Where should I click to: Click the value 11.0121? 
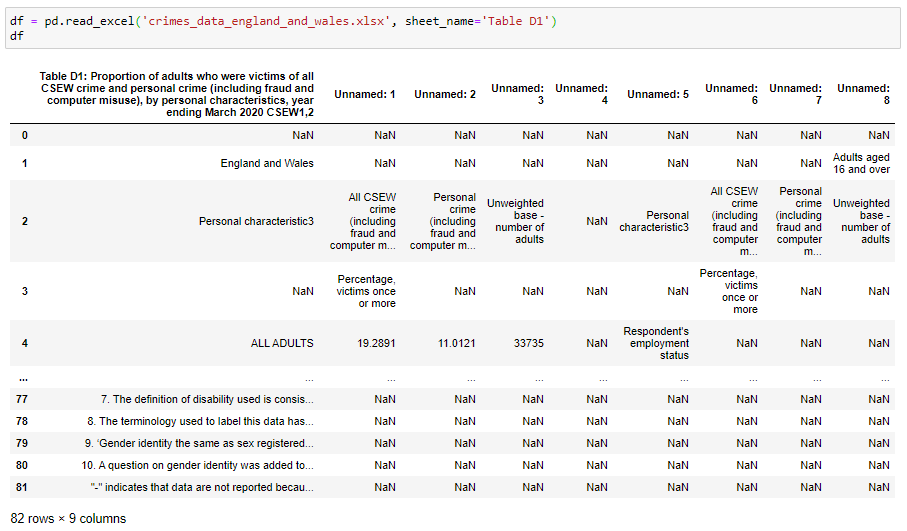pos(456,344)
